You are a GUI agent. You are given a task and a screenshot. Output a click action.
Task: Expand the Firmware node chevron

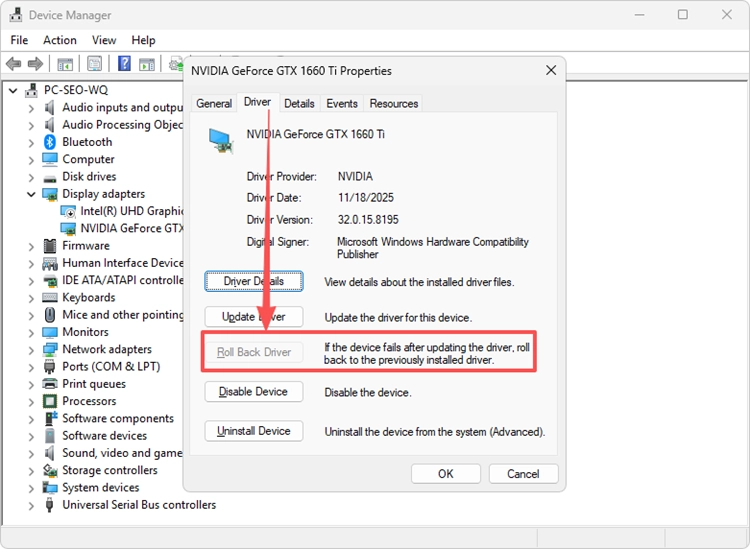[31, 246]
